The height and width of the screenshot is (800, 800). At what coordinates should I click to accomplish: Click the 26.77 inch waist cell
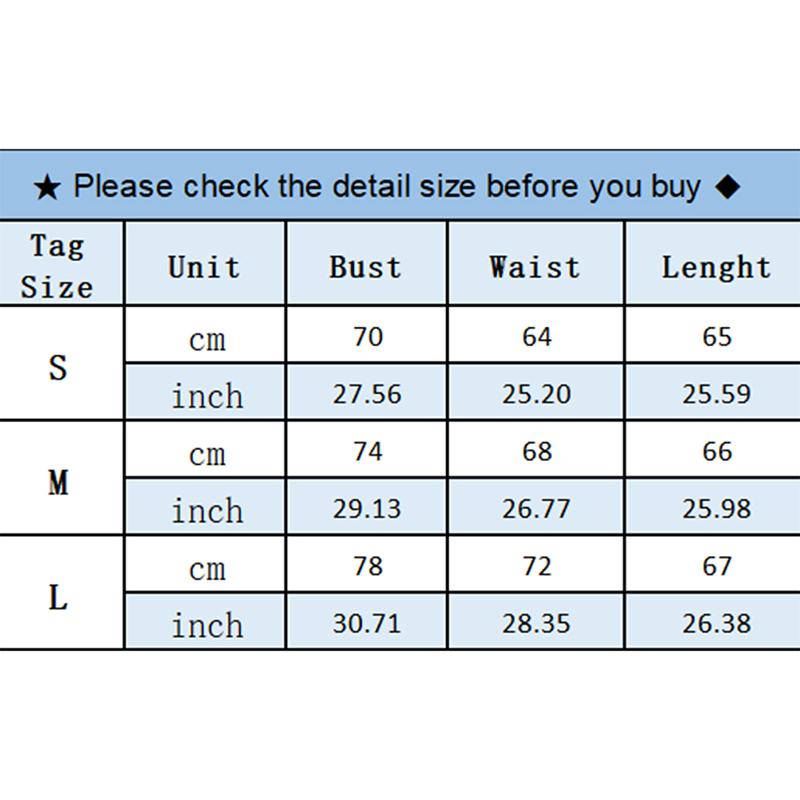coord(536,509)
